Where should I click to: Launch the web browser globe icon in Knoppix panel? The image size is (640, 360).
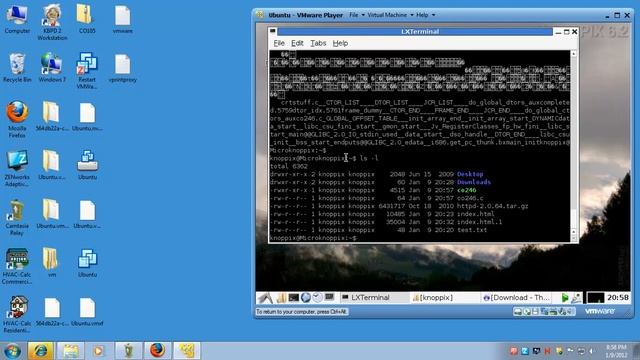coord(305,298)
